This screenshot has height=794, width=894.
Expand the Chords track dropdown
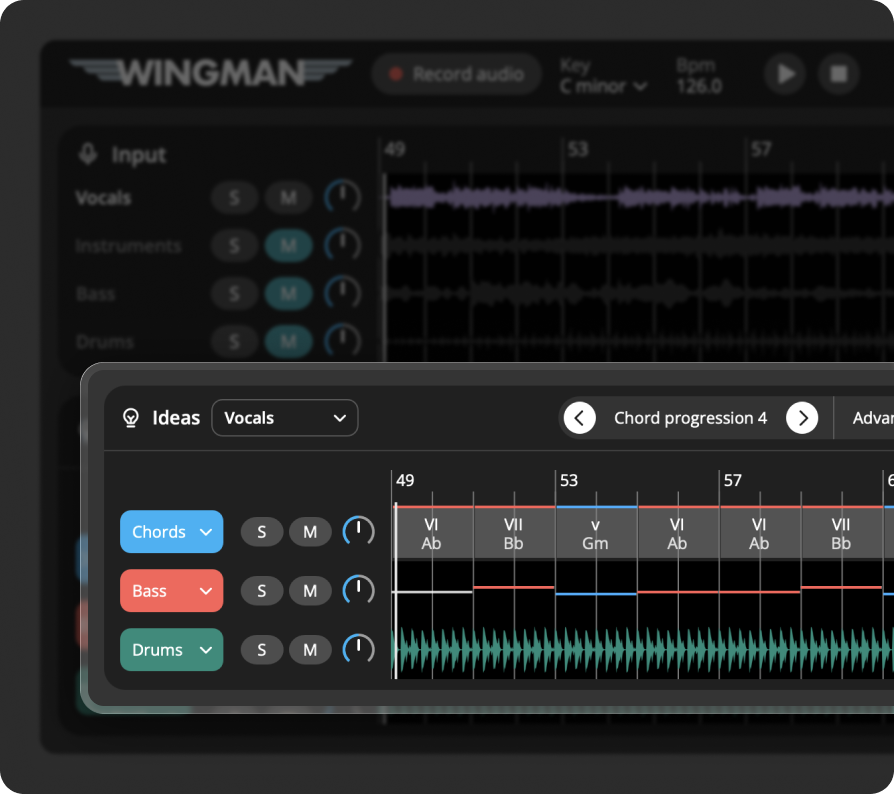click(x=172, y=532)
